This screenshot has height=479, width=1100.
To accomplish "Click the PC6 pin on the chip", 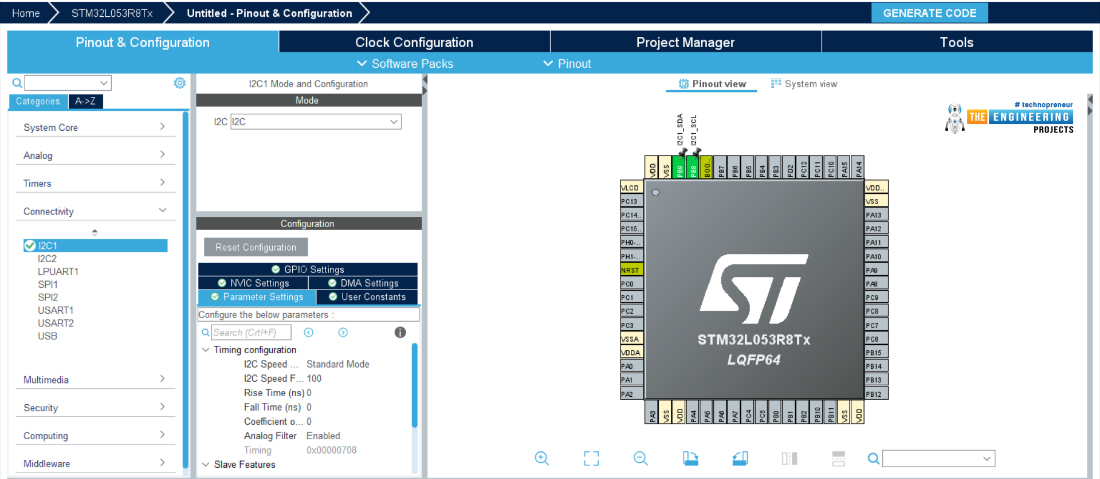I will 876,339.
